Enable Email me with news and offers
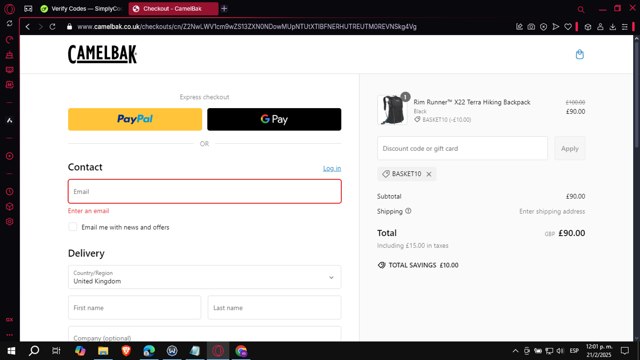 [x=73, y=227]
